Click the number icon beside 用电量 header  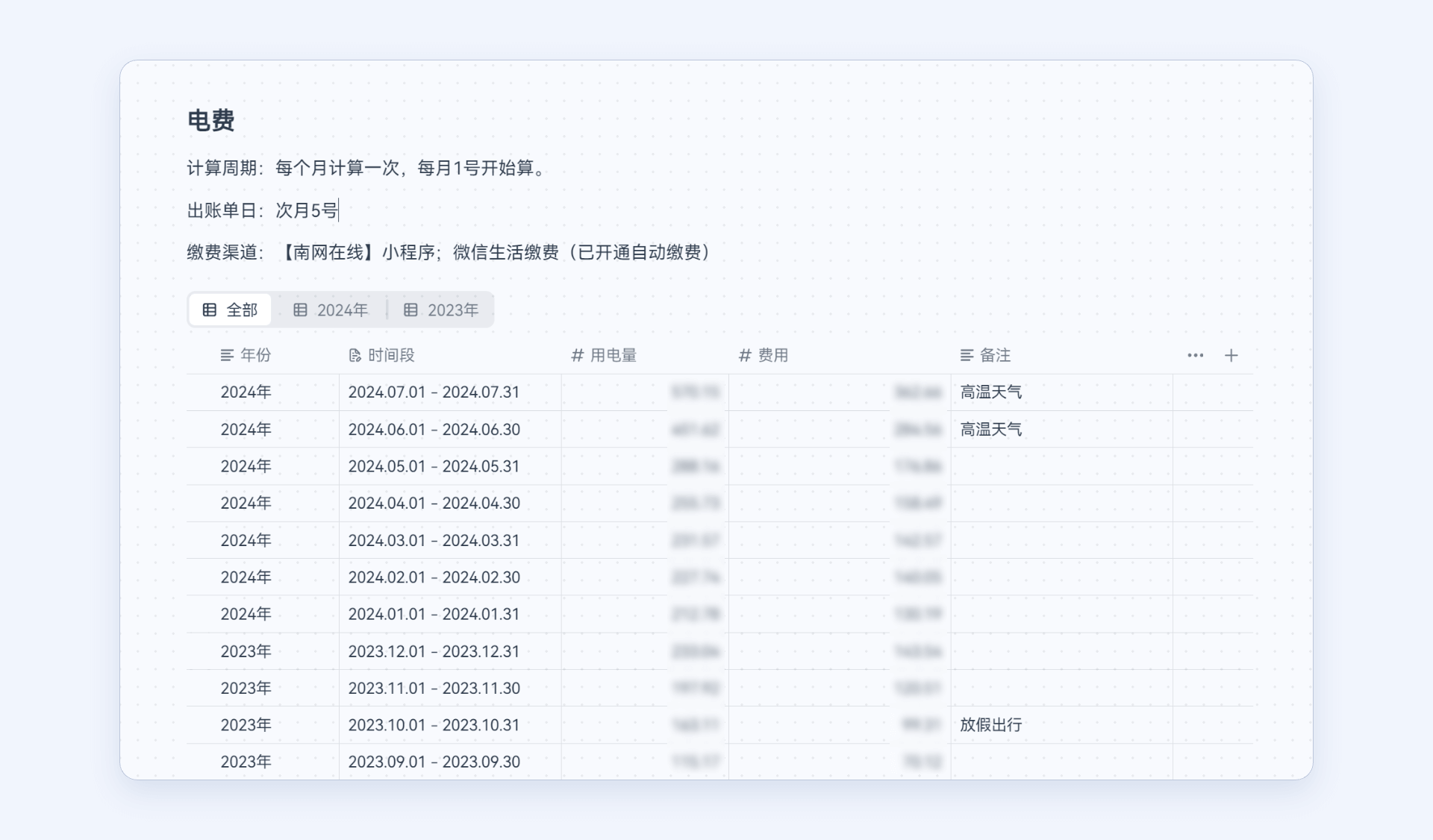coord(577,355)
